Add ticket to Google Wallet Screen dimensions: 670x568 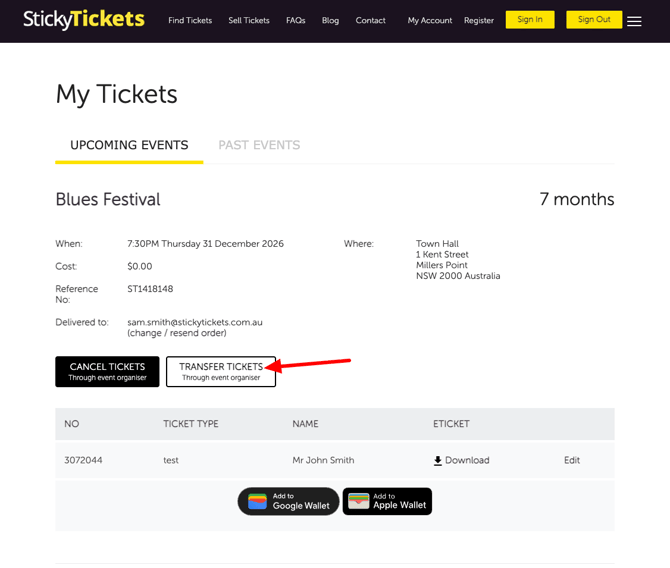[x=288, y=501]
